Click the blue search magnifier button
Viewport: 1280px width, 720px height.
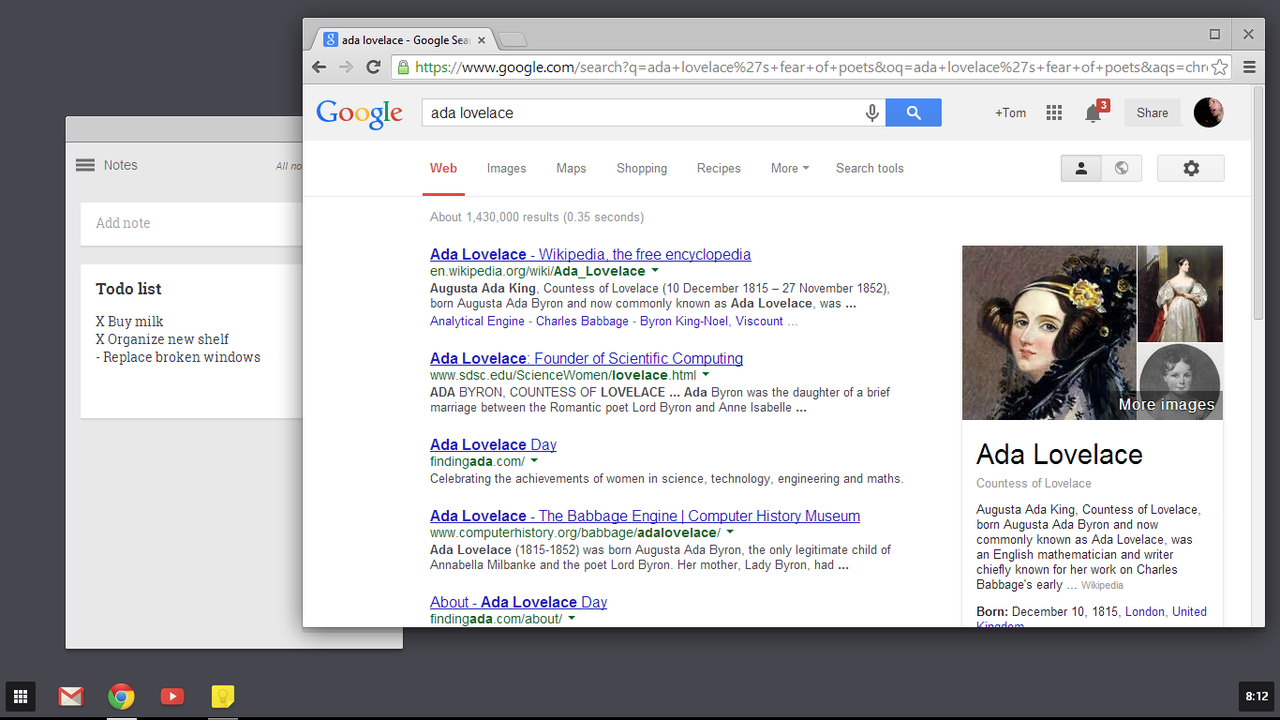click(x=912, y=112)
